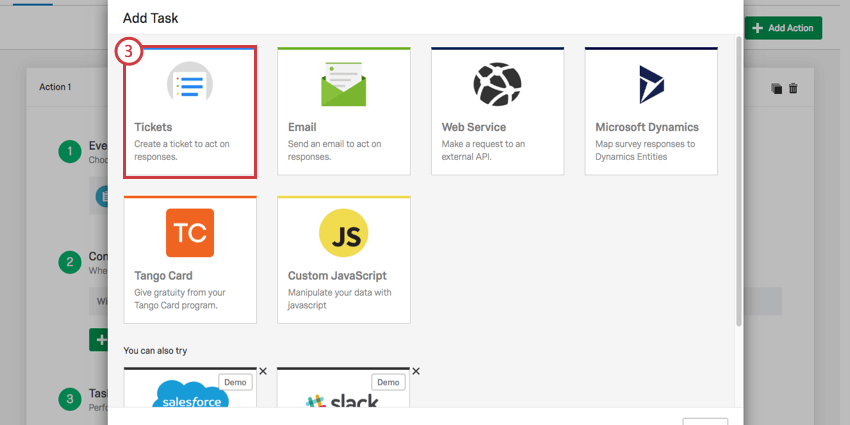
Task: Dismiss the Salesforce demo suggestion
Action: pos(263,371)
